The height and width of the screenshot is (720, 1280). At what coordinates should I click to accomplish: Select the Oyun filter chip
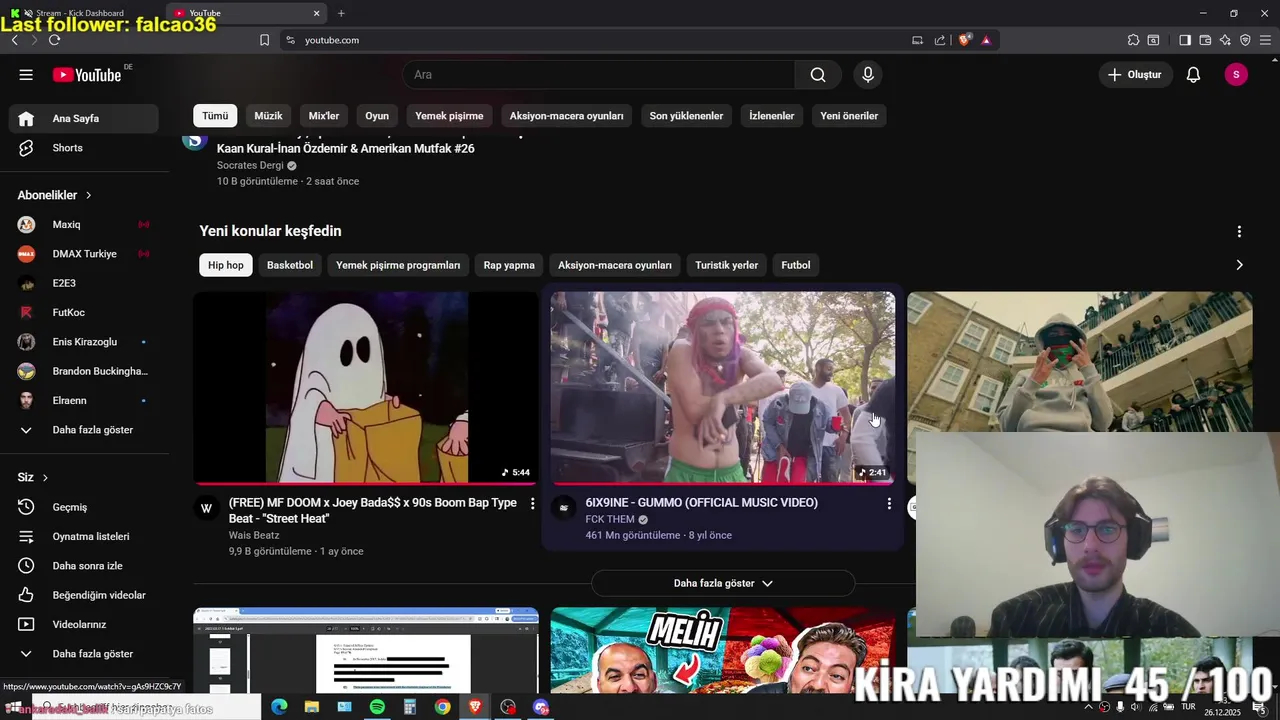point(377,116)
